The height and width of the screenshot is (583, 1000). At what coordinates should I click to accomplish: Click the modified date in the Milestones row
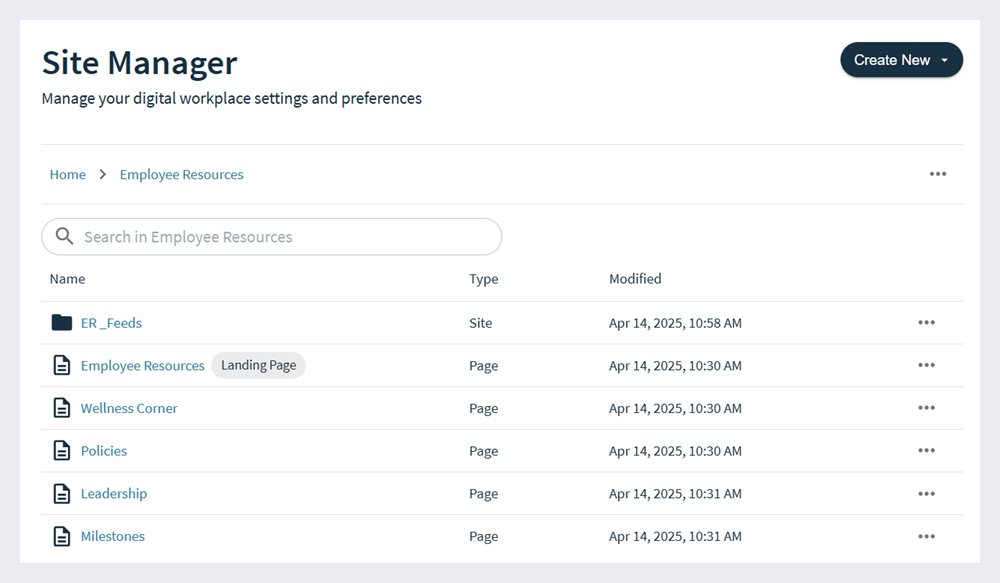pyautogui.click(x=675, y=537)
